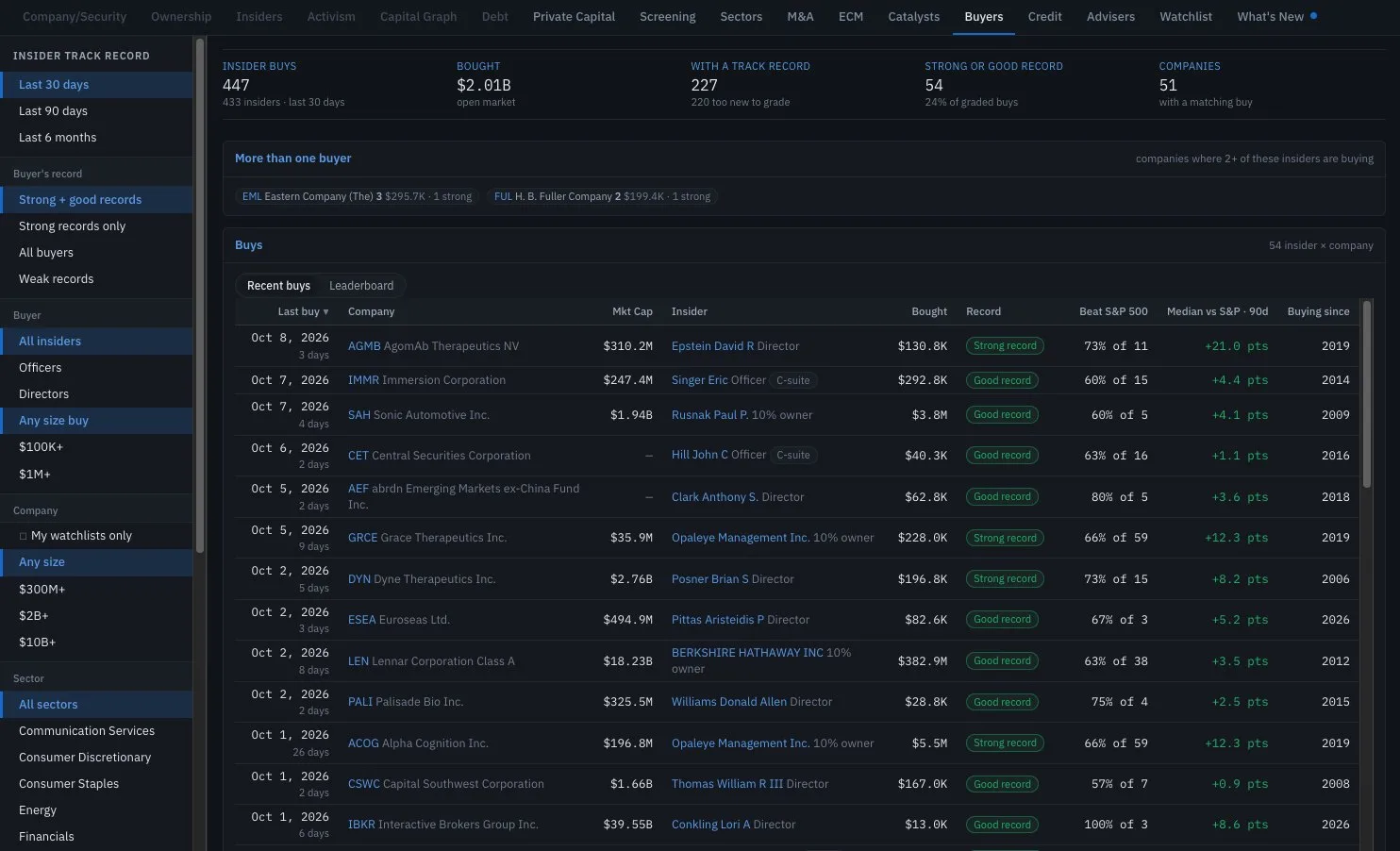
Task: Open the Private Capital tab
Action: 574,17
